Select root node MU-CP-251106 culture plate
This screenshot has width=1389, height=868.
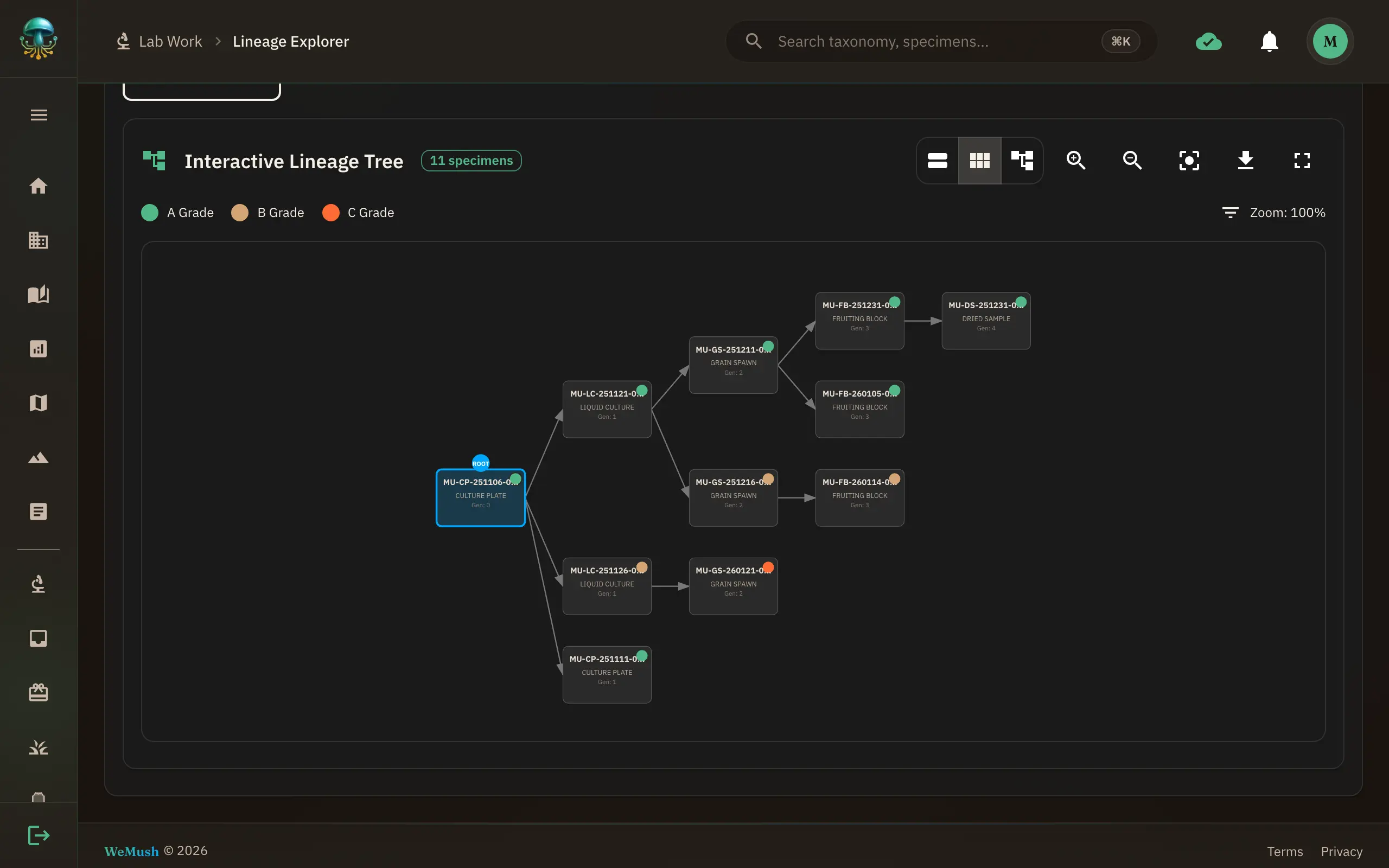480,497
